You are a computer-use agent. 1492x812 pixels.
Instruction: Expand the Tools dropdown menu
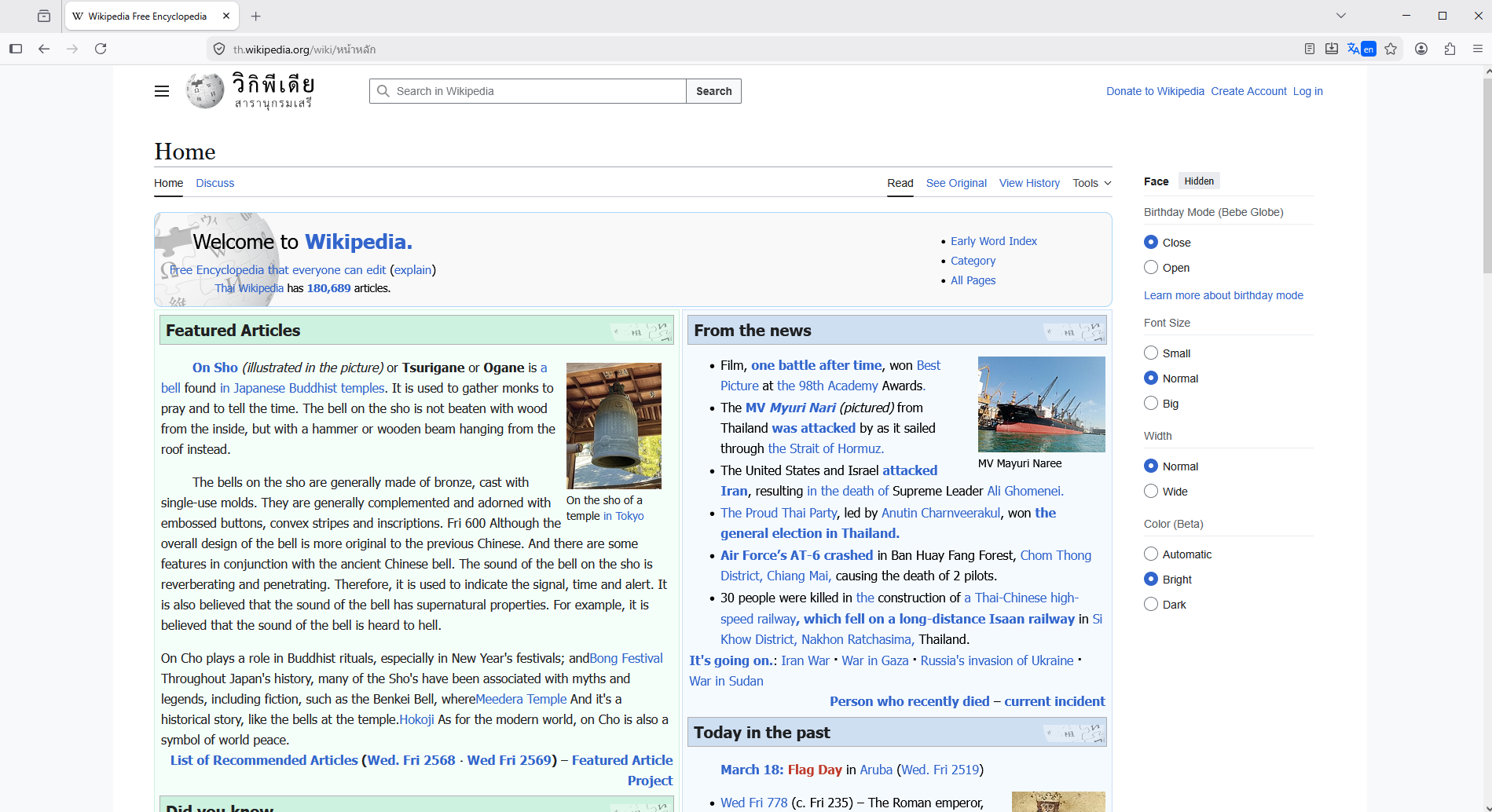click(x=1091, y=183)
